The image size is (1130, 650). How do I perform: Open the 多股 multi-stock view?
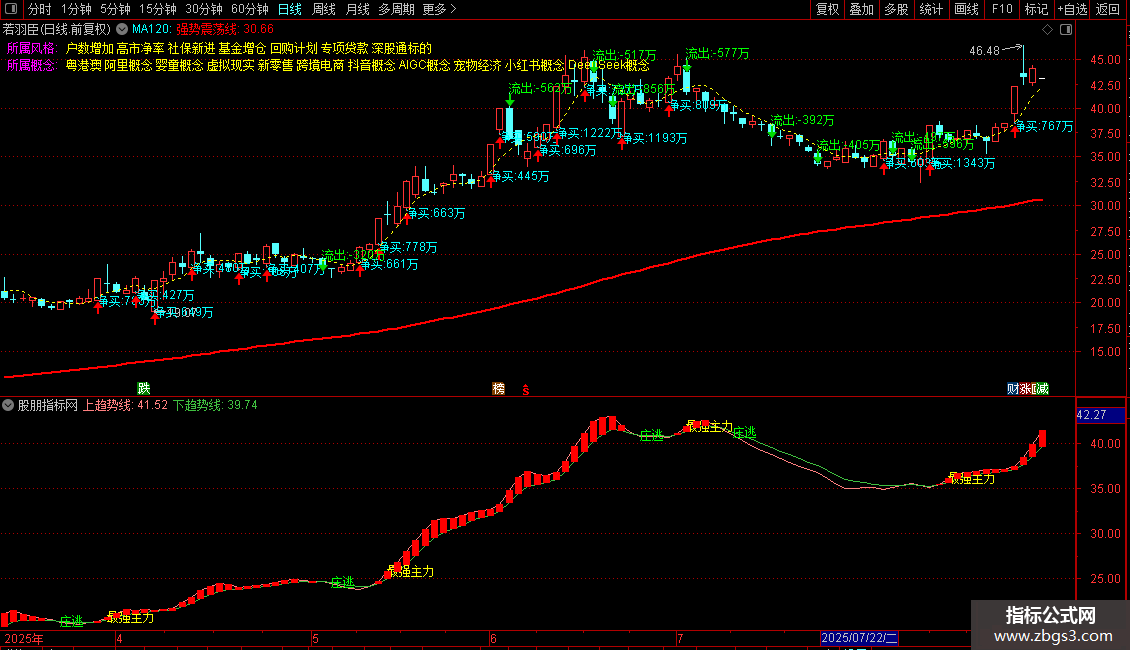coord(896,9)
